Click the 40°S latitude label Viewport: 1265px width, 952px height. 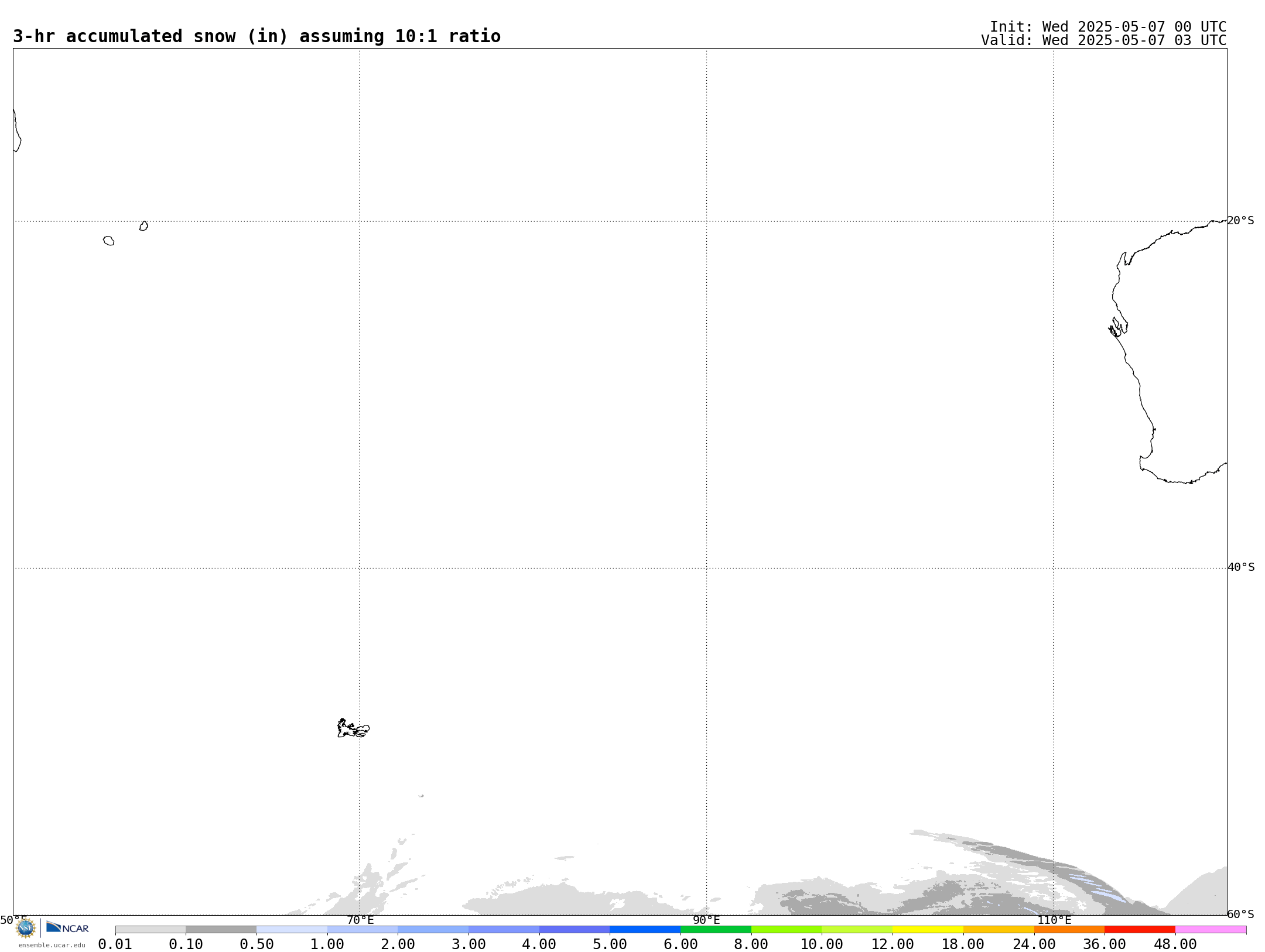coord(1241,567)
